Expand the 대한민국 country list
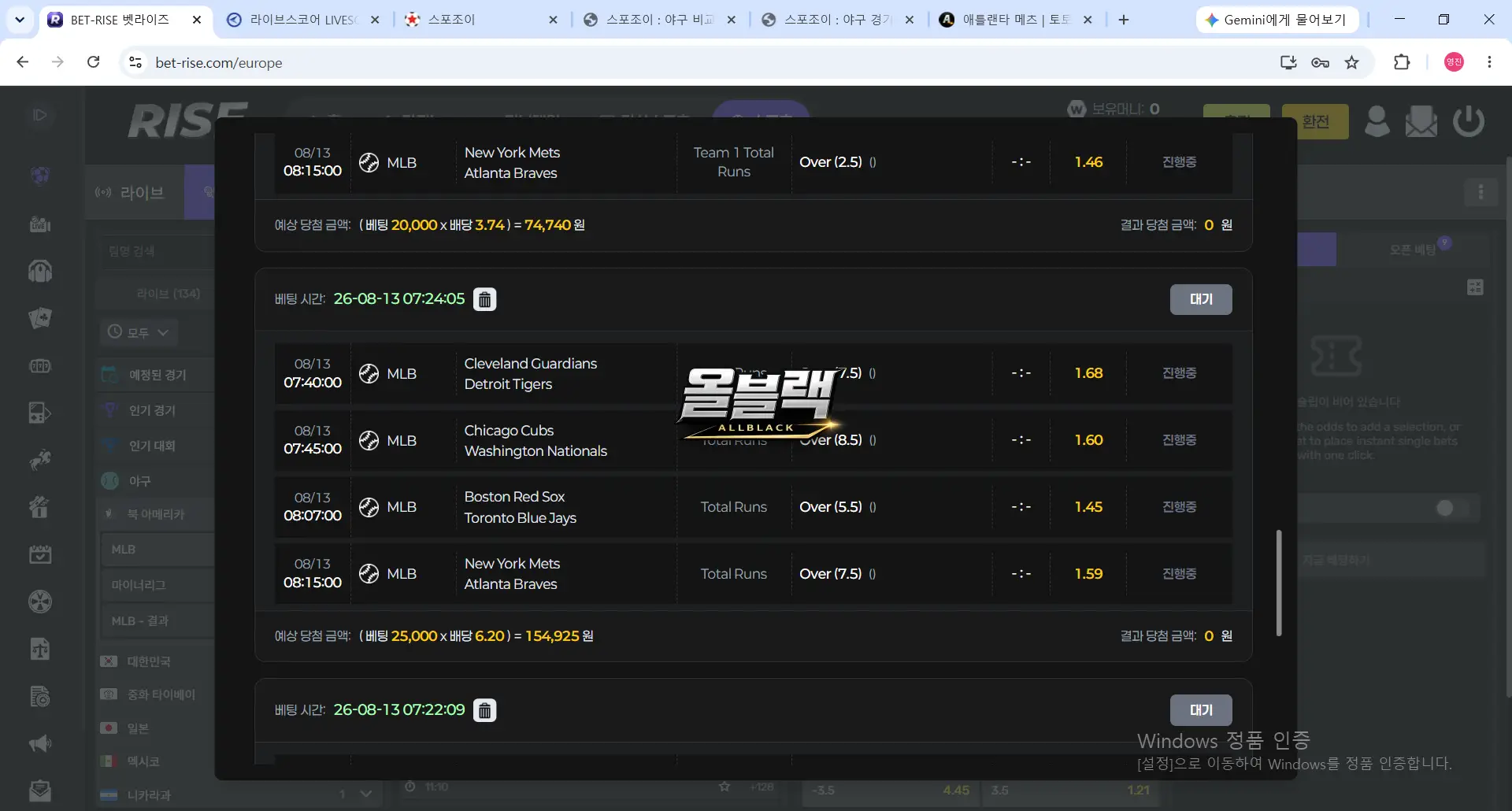Viewport: 1512px width, 811px height. [156, 661]
